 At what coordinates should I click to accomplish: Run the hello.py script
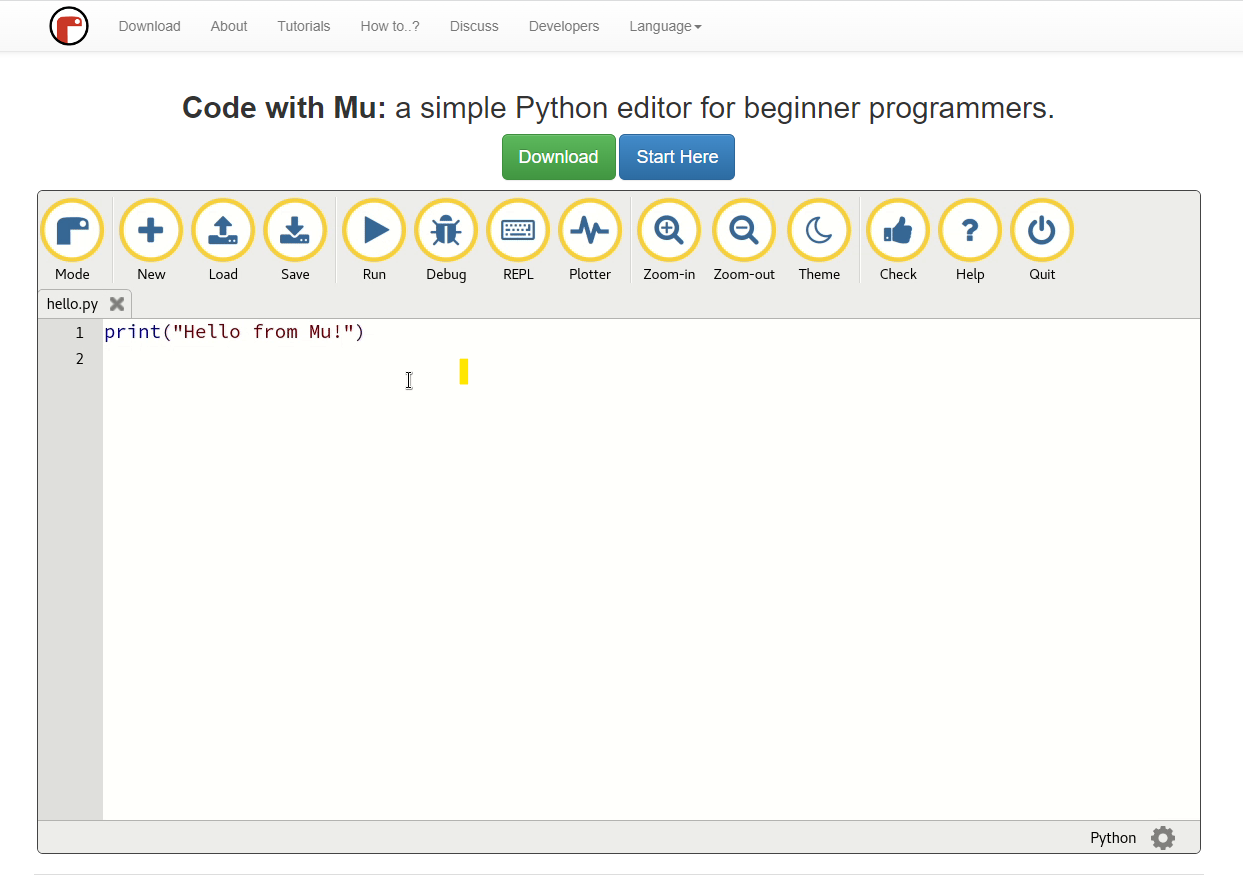tap(374, 231)
